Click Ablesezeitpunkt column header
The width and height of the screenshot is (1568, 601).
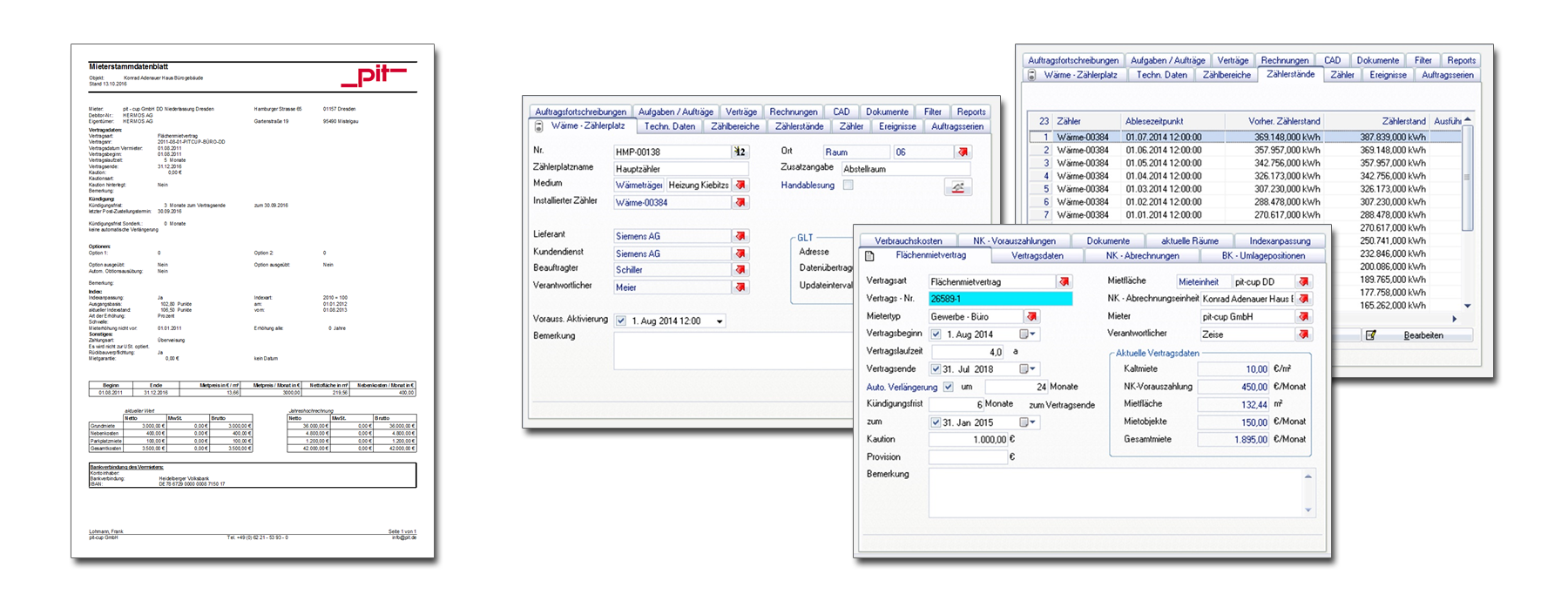coord(1173,121)
